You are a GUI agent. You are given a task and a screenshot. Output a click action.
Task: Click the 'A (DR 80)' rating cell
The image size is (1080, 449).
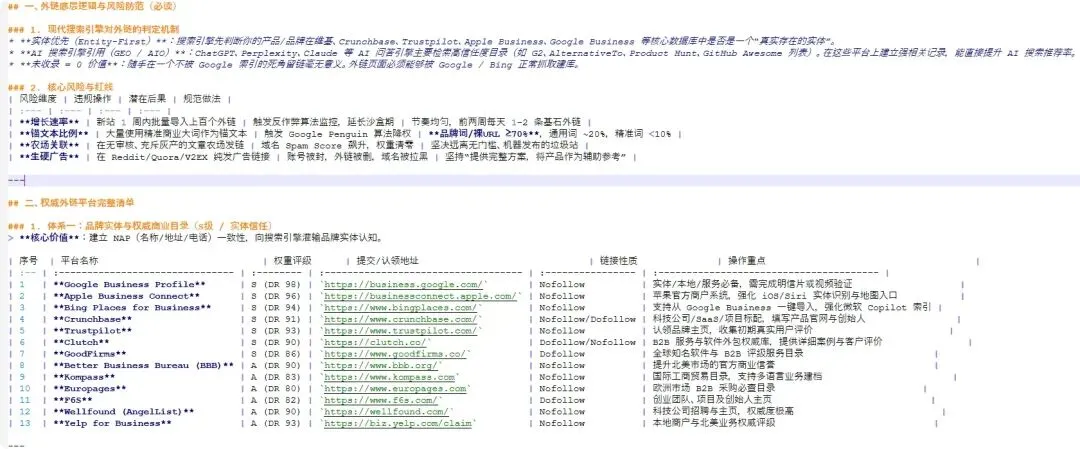click(x=276, y=388)
